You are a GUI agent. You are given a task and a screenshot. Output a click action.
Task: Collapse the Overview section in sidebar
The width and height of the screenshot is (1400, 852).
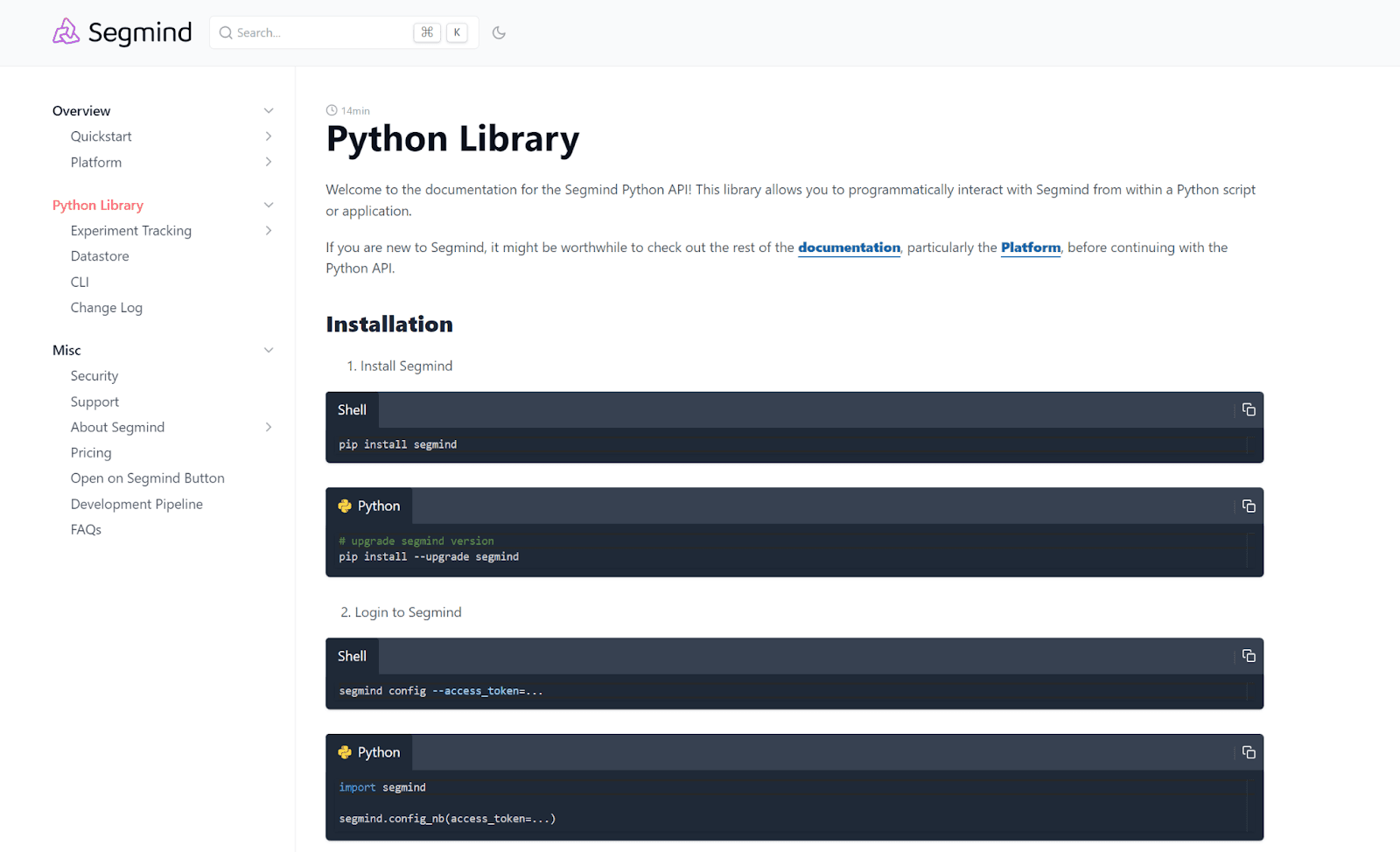[269, 110]
